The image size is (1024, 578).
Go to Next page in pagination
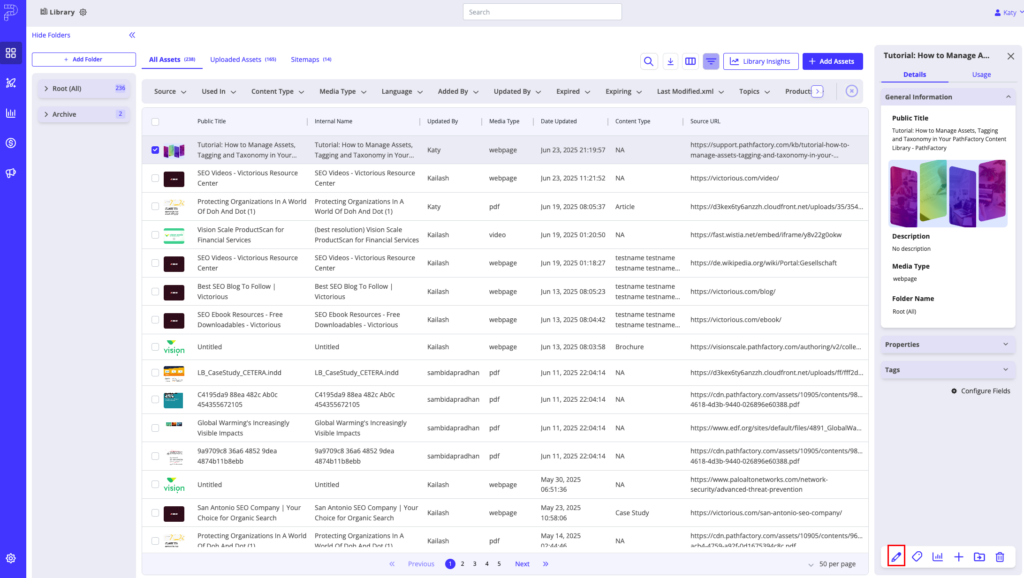click(x=522, y=564)
